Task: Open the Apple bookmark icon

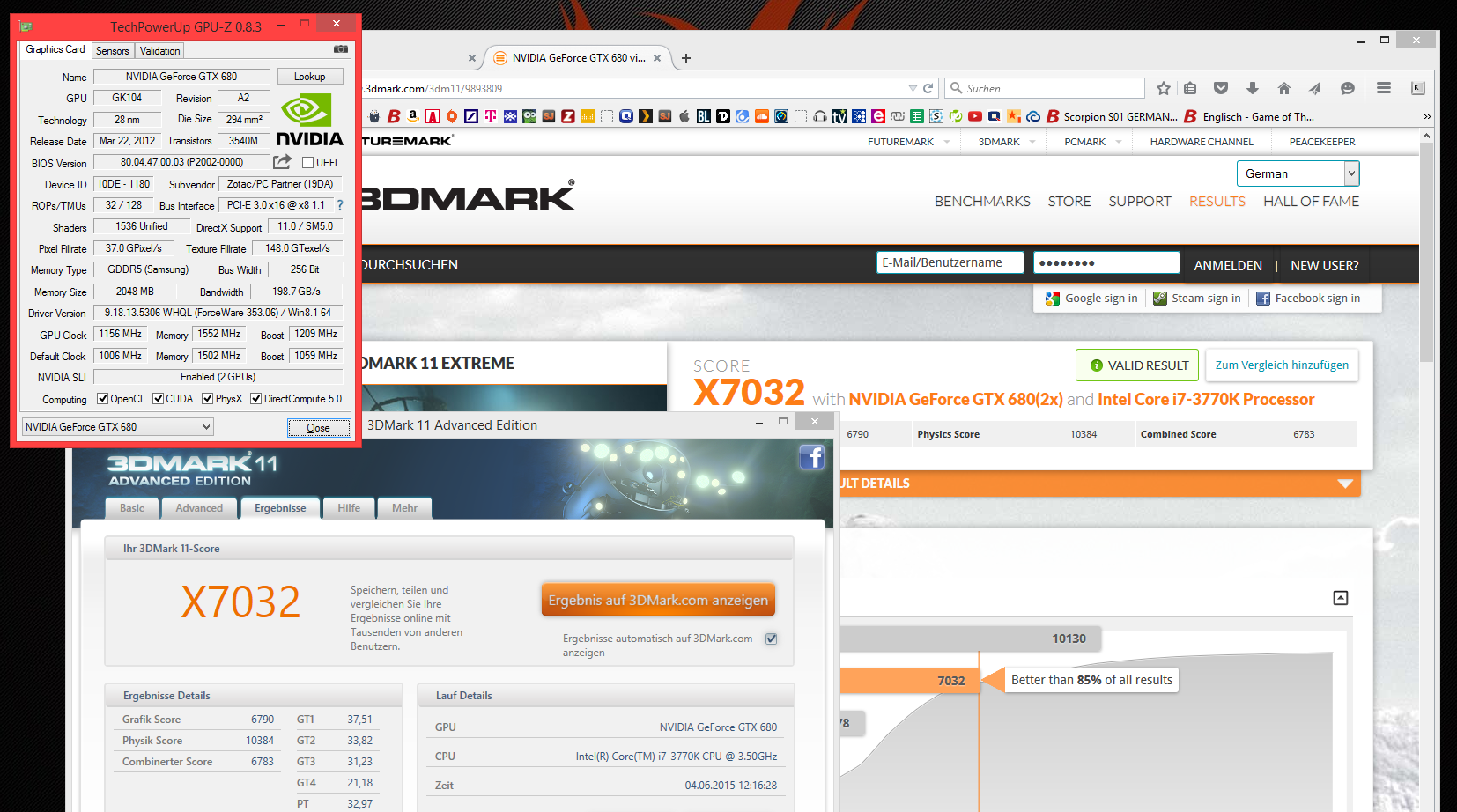Action: pyautogui.click(x=684, y=116)
